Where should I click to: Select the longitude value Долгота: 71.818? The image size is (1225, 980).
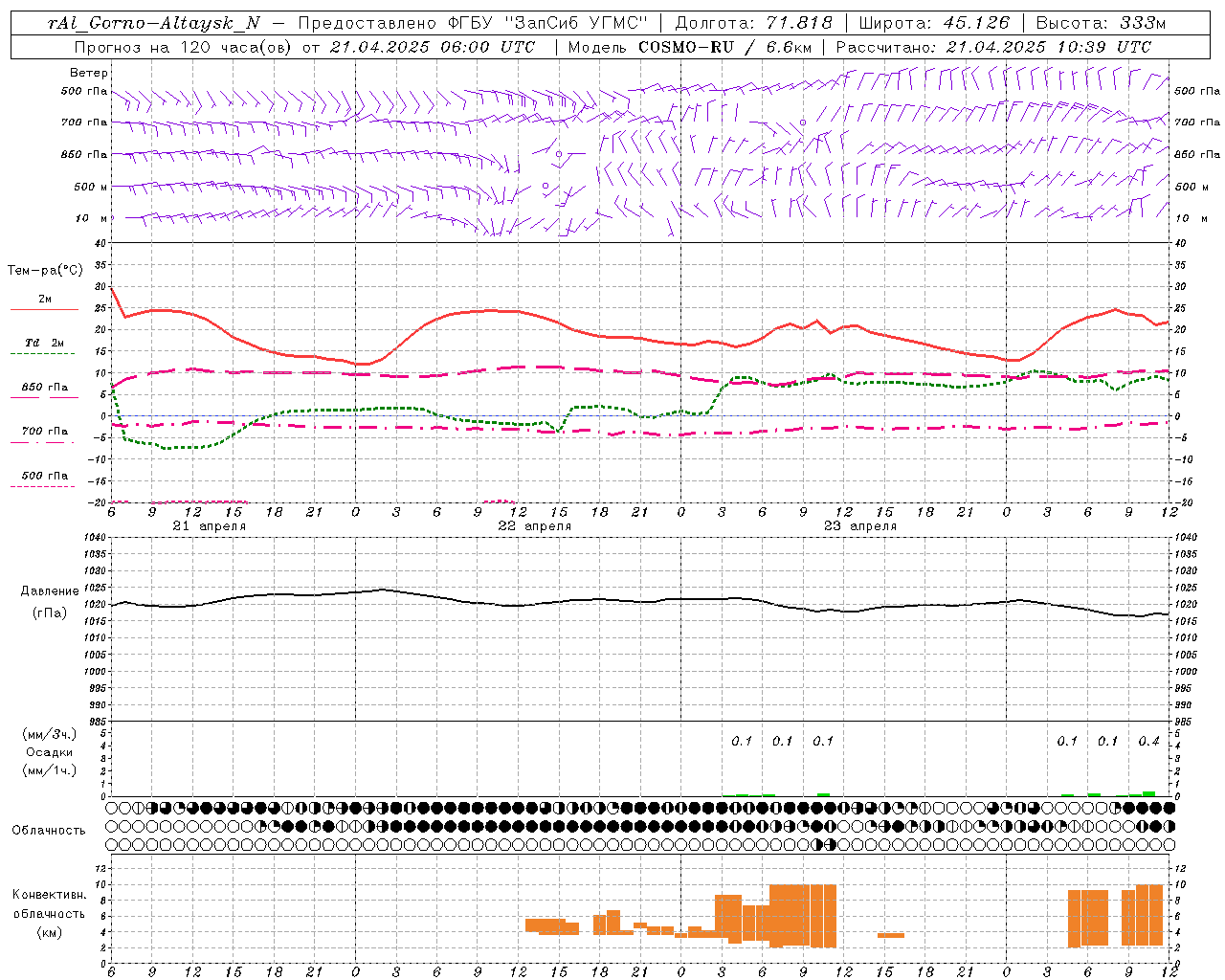(753, 23)
